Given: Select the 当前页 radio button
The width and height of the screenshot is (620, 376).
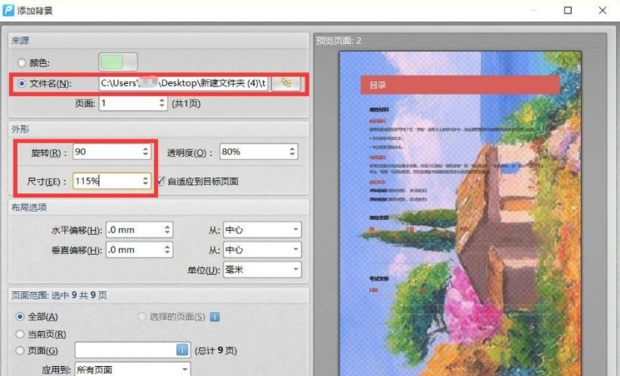Looking at the screenshot, I should (20, 334).
